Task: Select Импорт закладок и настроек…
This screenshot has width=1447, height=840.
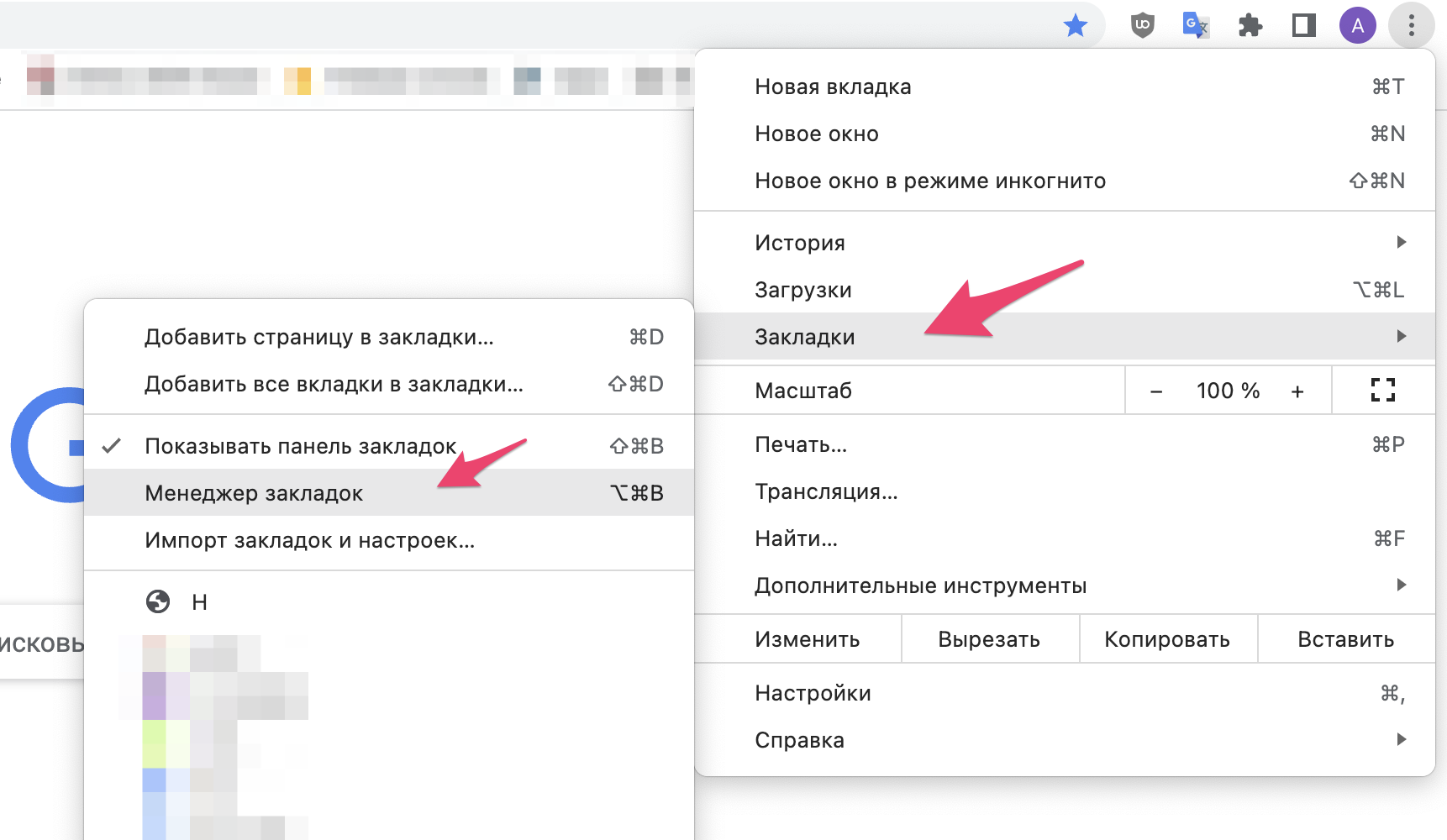Action: (389, 540)
